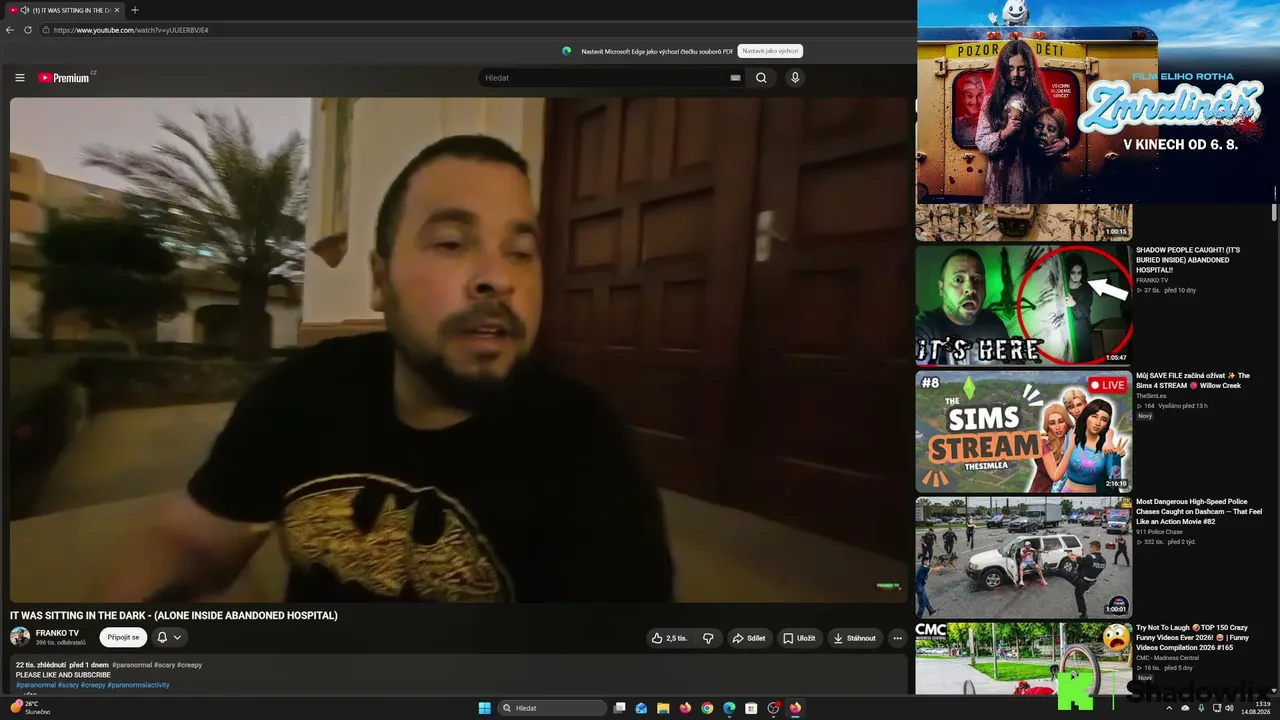Open Try Not To Laugh video thumbnail

1024,659
